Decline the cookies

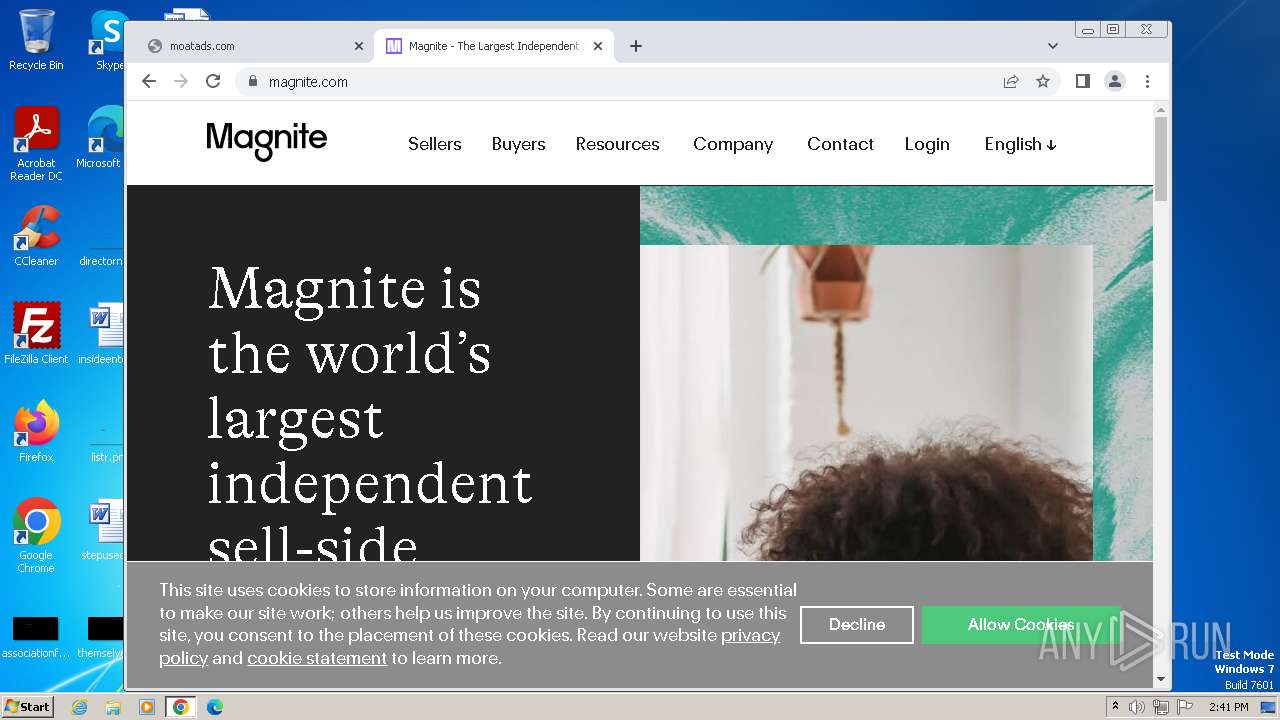[857, 624]
